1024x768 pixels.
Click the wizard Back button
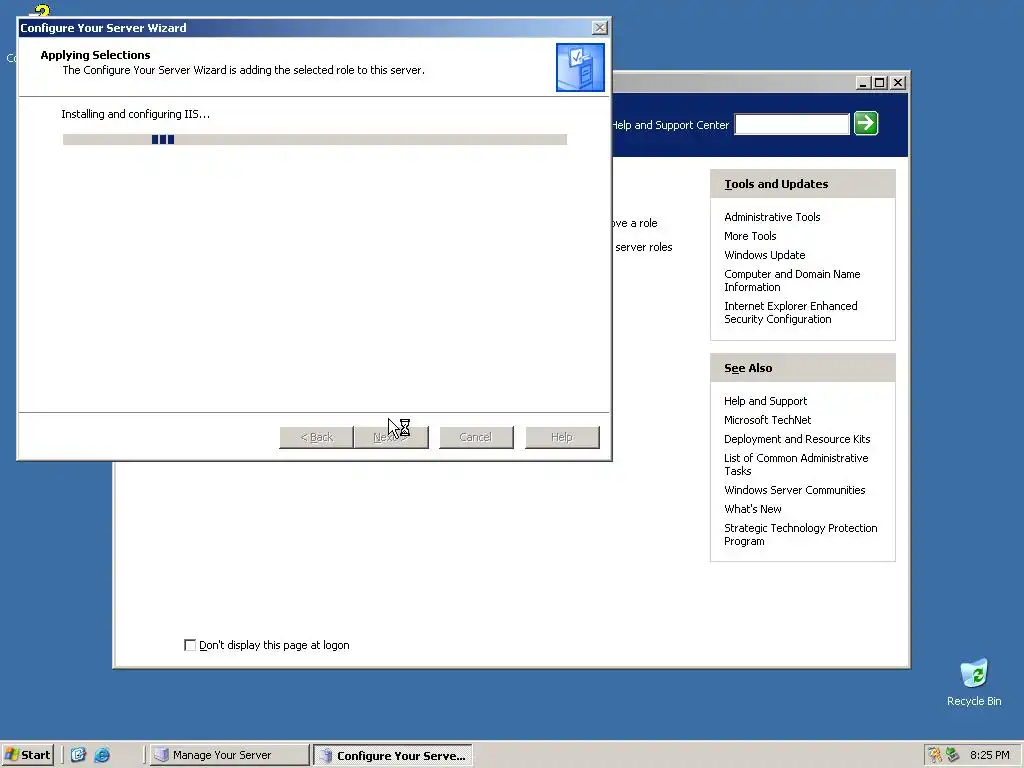(x=316, y=437)
